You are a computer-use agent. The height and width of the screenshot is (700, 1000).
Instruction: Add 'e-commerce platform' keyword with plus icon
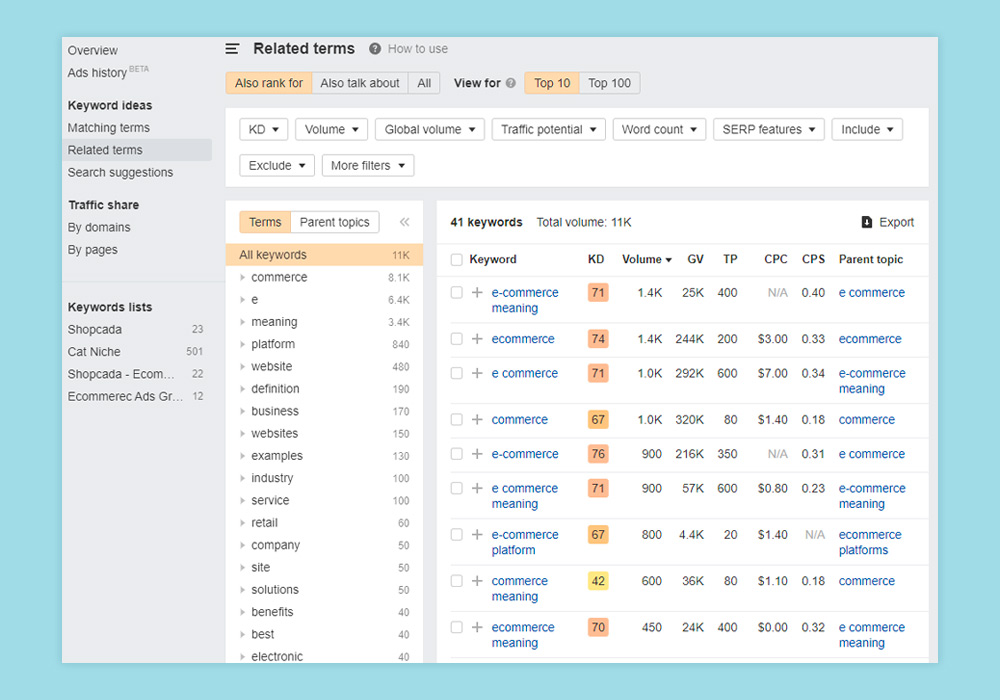pos(477,535)
